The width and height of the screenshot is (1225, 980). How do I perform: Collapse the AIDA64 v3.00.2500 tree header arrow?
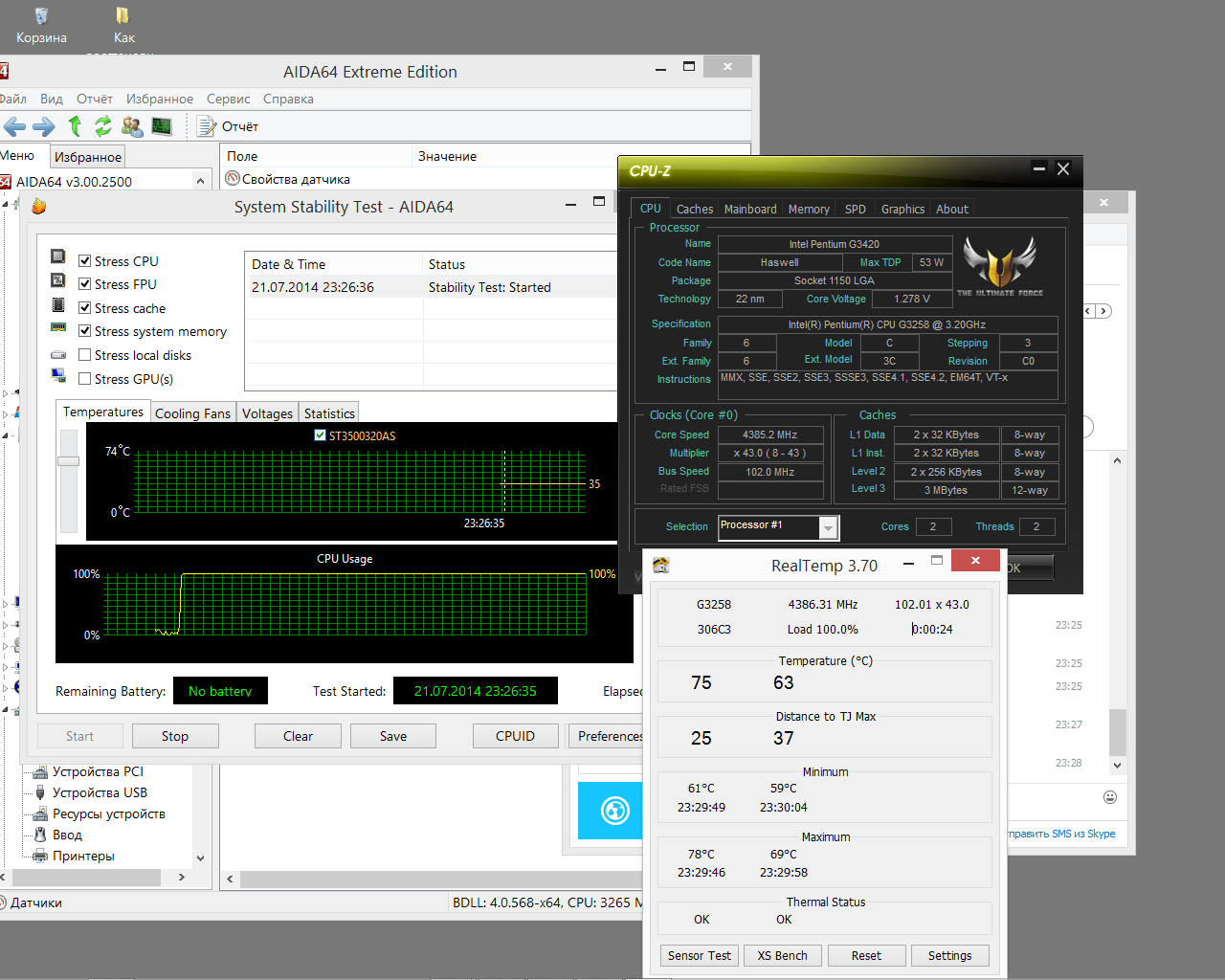[x=200, y=181]
